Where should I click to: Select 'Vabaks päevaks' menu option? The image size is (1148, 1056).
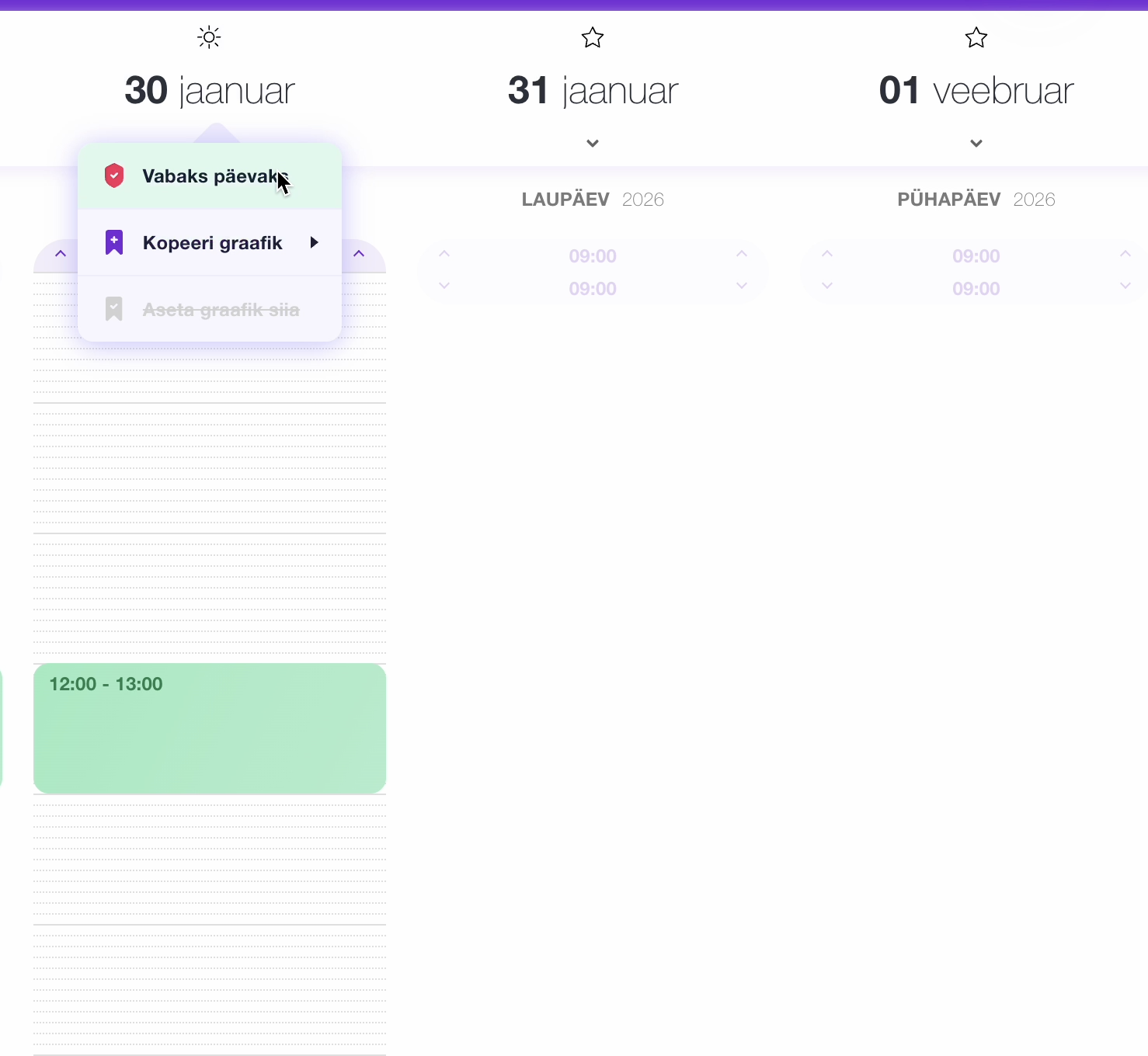pyautogui.click(x=210, y=176)
